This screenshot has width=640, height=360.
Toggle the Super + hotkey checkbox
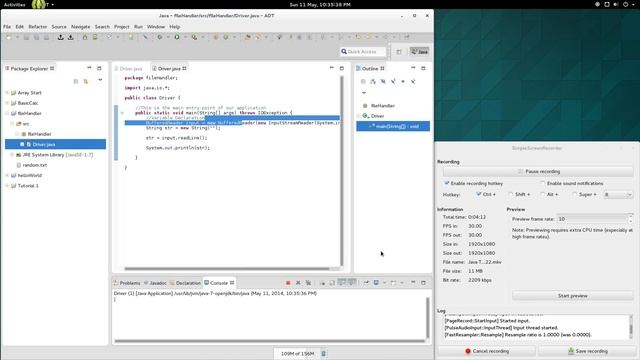pyautogui.click(x=575, y=194)
